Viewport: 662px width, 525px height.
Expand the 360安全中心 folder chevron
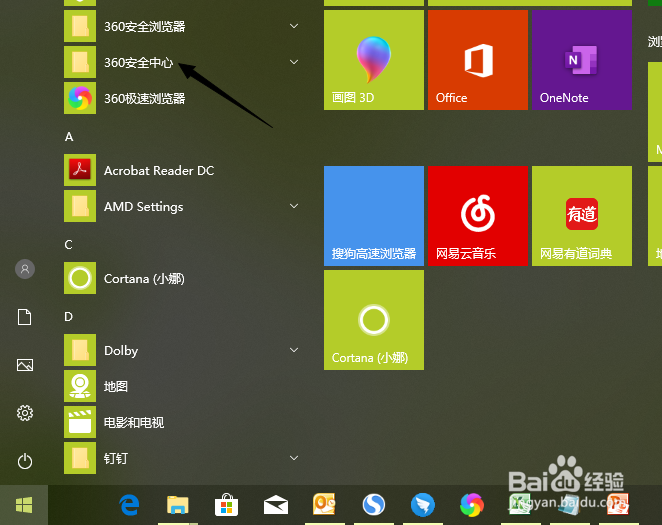click(x=294, y=62)
